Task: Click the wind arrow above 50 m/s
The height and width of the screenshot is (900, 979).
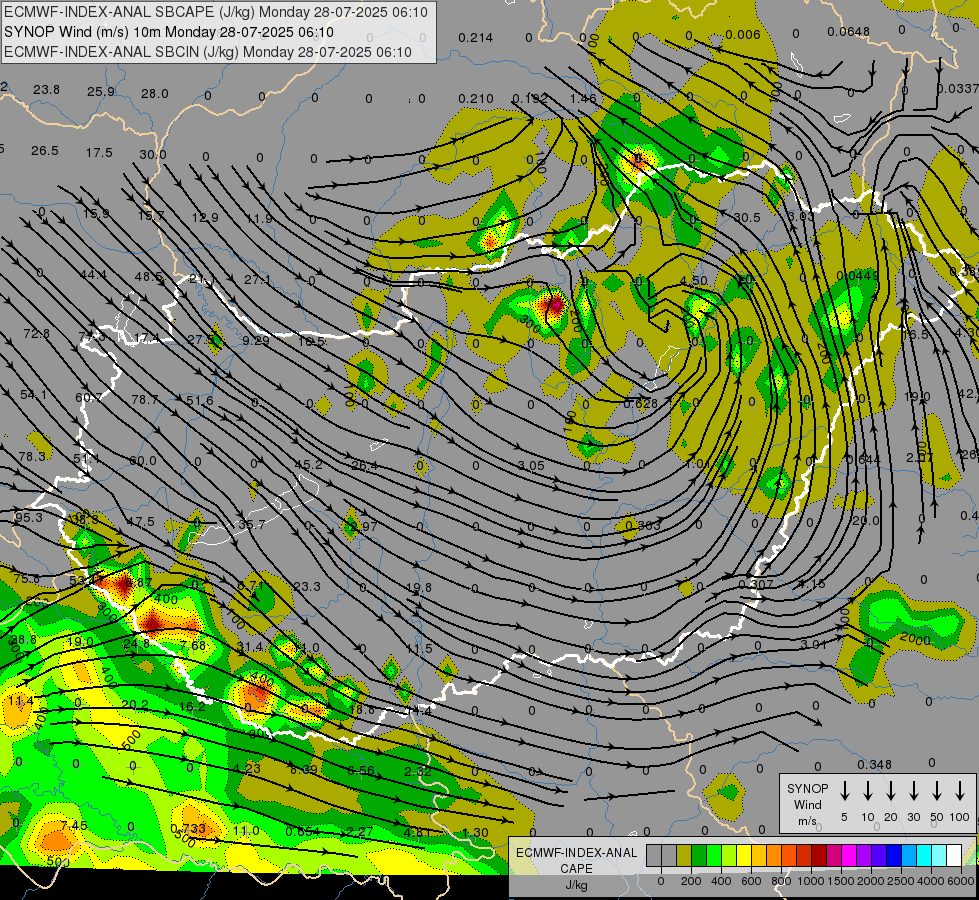Action: click(x=937, y=791)
